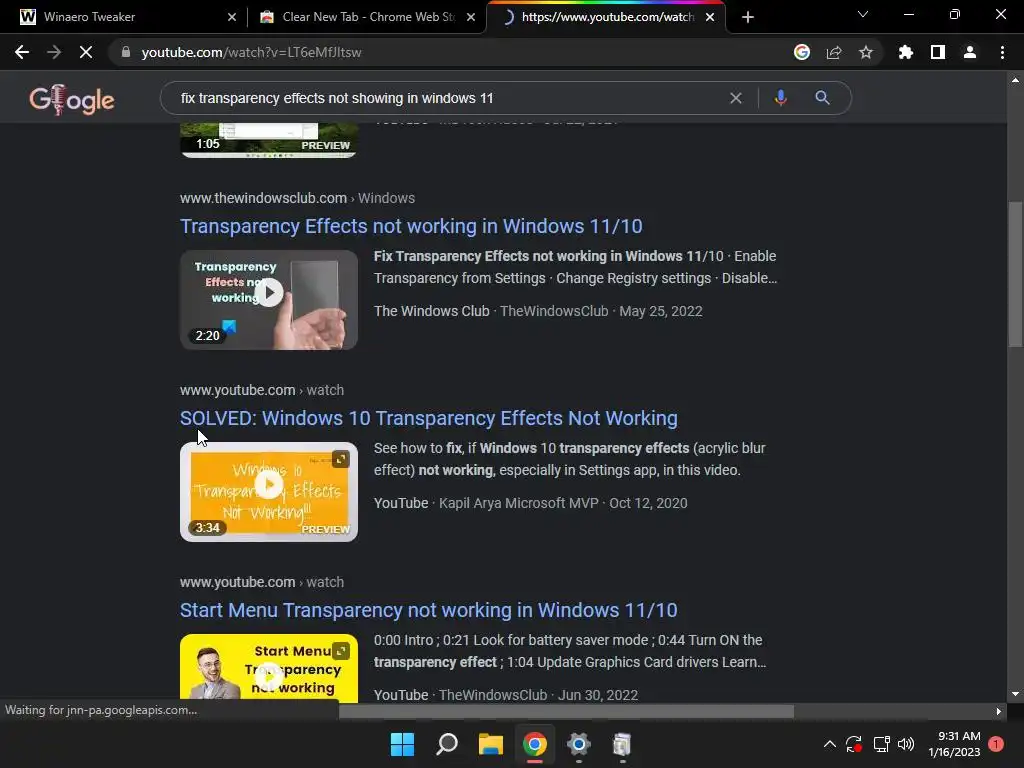Viewport: 1024px width, 768px height.
Task: Play the 3:34 Kapil Arya video thumbnail
Action: click(x=269, y=492)
